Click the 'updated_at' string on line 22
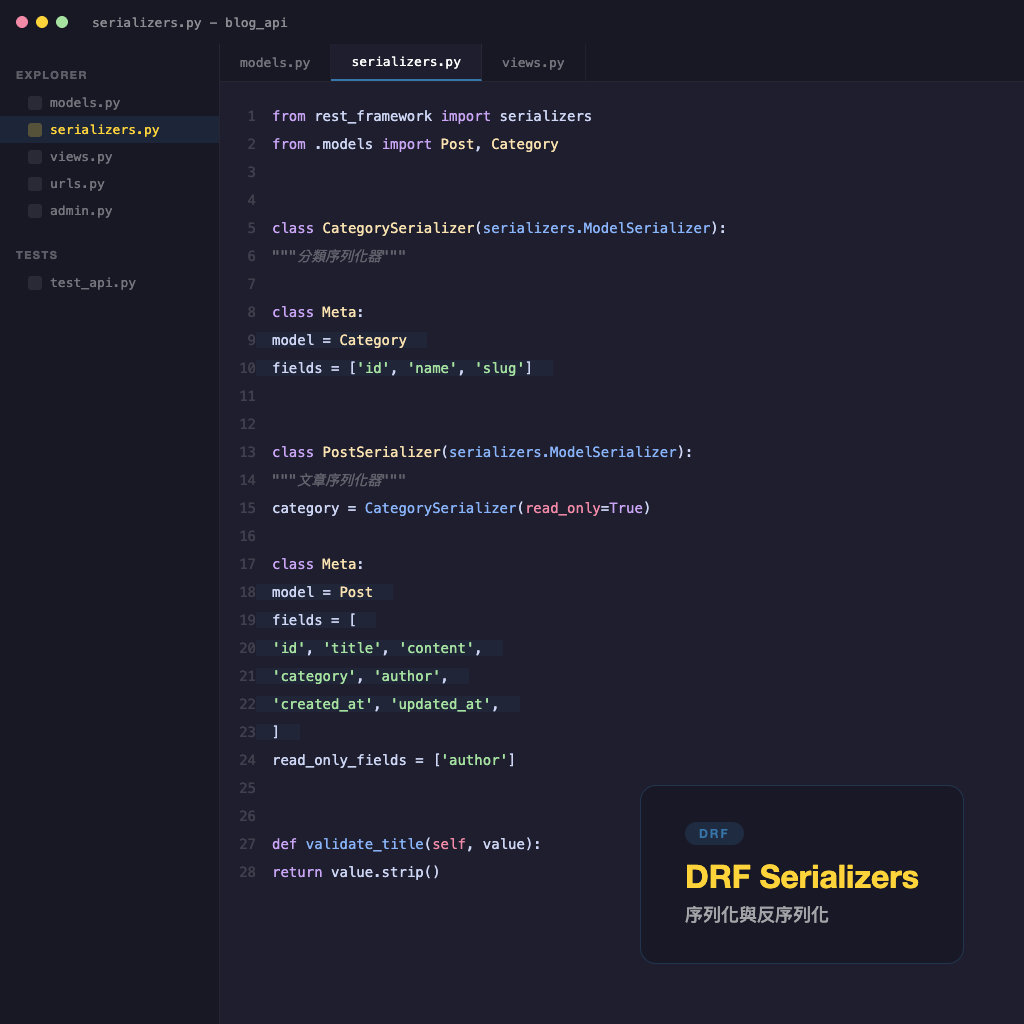Viewport: 1024px width, 1024px height. [440, 704]
